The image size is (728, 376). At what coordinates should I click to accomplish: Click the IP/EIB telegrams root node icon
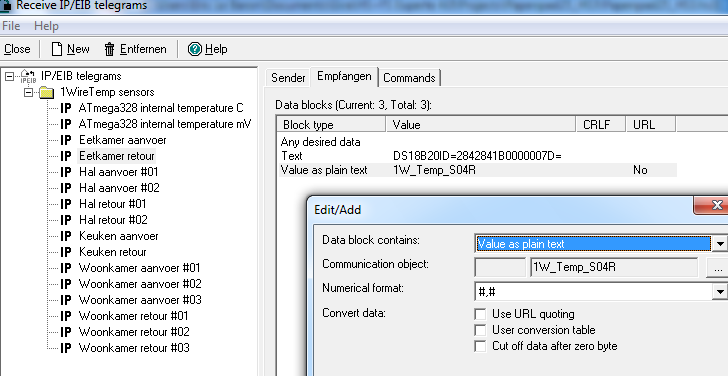tap(28, 76)
